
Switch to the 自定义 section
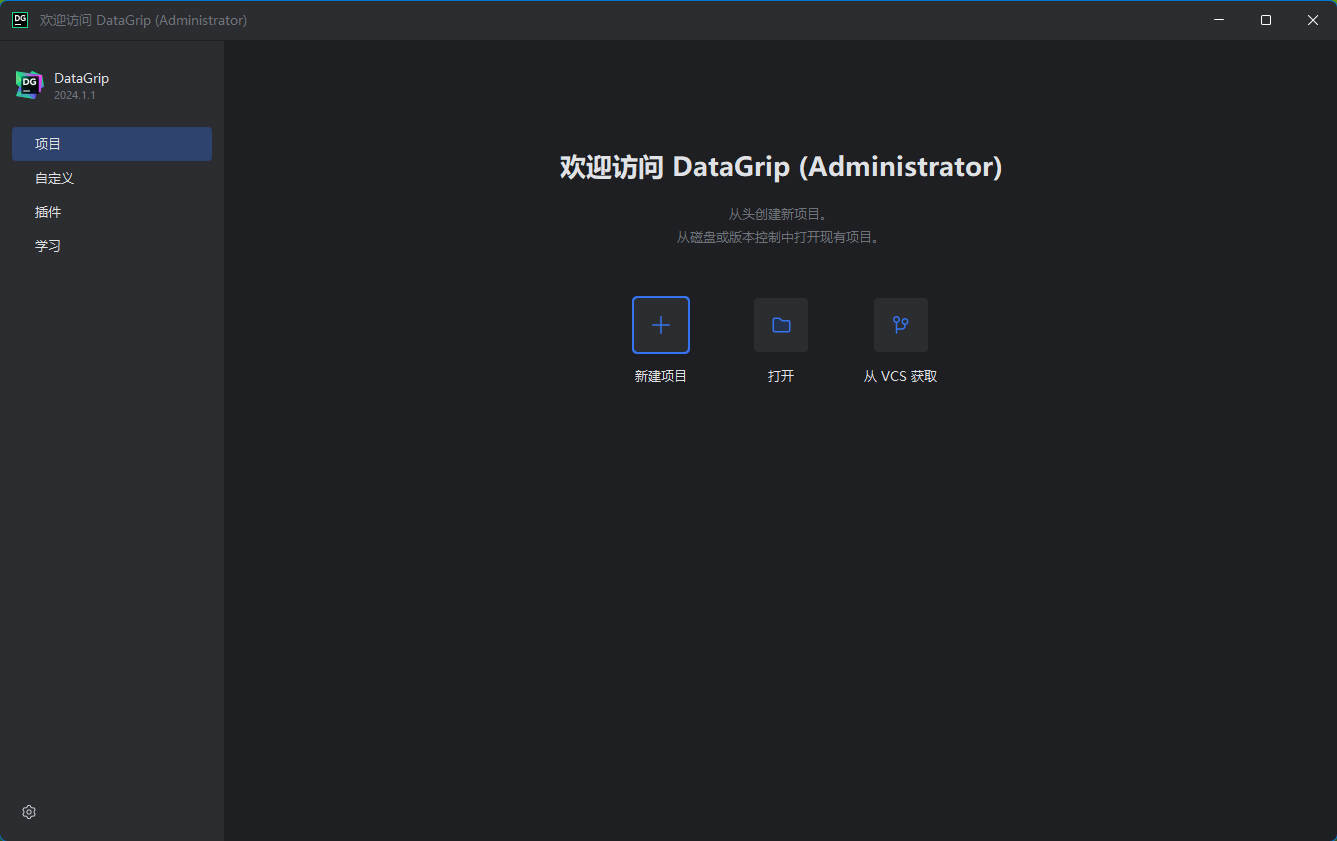tap(54, 177)
